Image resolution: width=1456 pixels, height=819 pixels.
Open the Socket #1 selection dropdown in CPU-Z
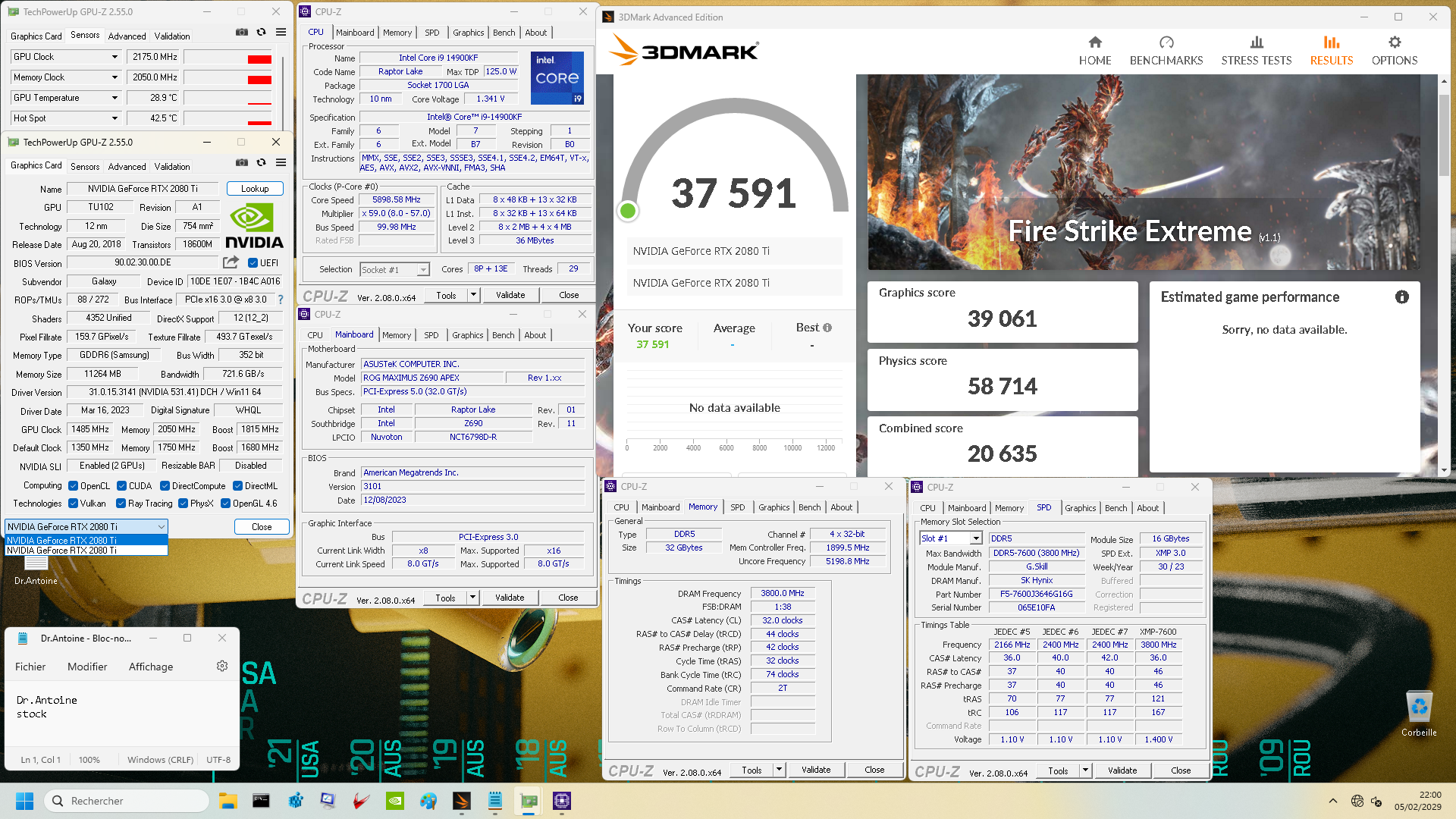coord(423,270)
